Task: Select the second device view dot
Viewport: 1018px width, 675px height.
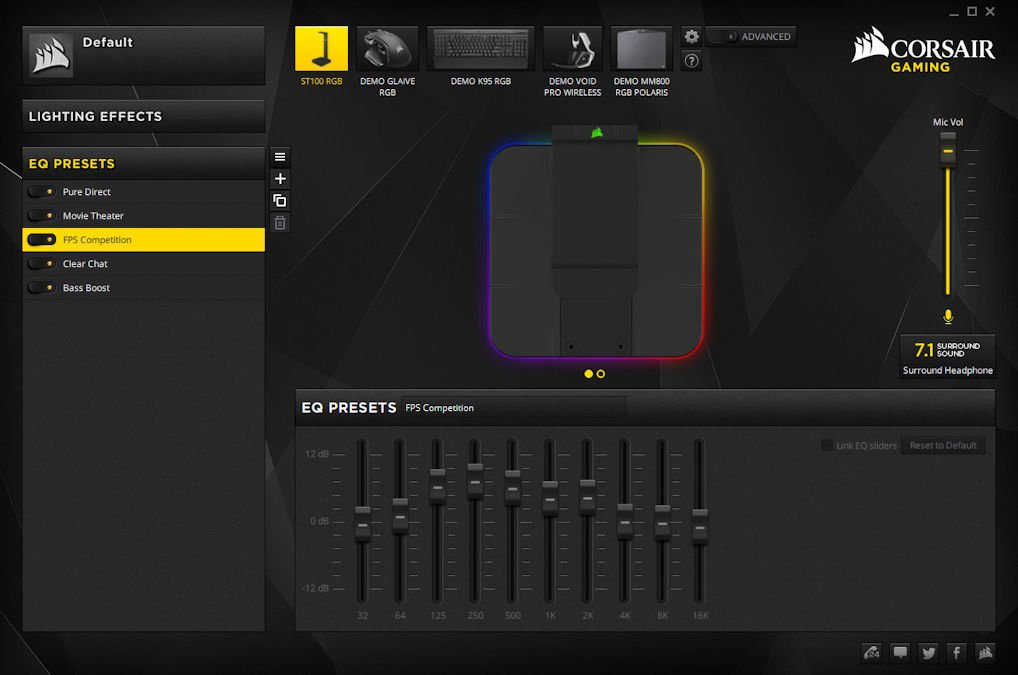Action: point(601,374)
